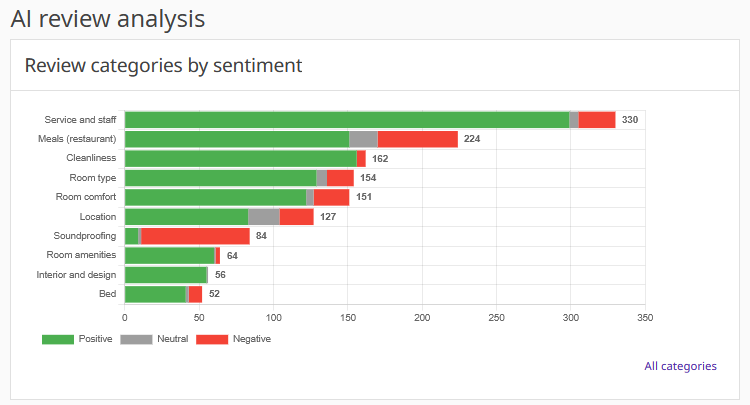Click the red Soundproofing negative bar
Viewport: 750px width, 405px height.
pos(195,236)
